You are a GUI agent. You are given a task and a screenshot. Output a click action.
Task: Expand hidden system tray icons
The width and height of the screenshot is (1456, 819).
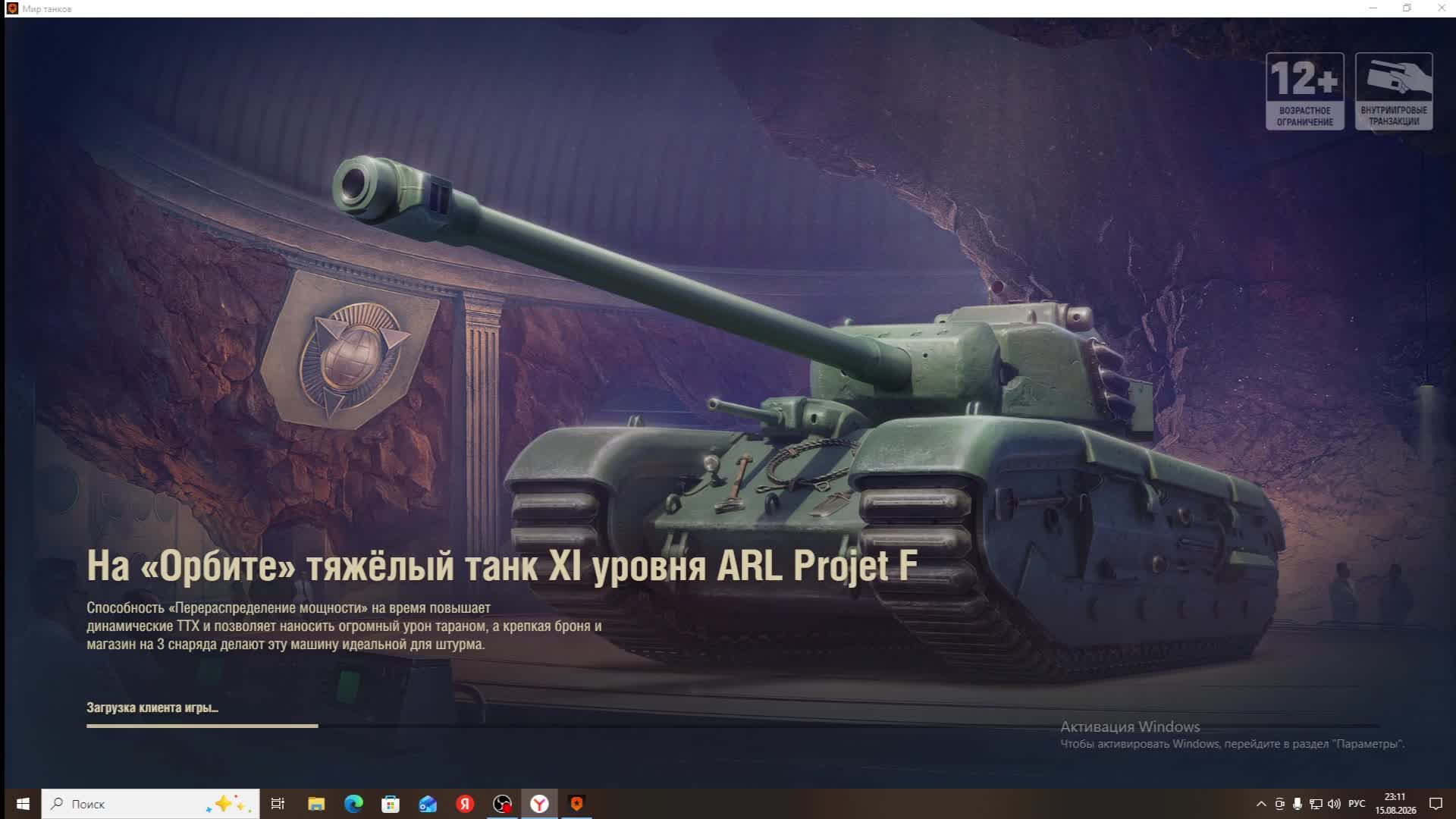point(1261,804)
